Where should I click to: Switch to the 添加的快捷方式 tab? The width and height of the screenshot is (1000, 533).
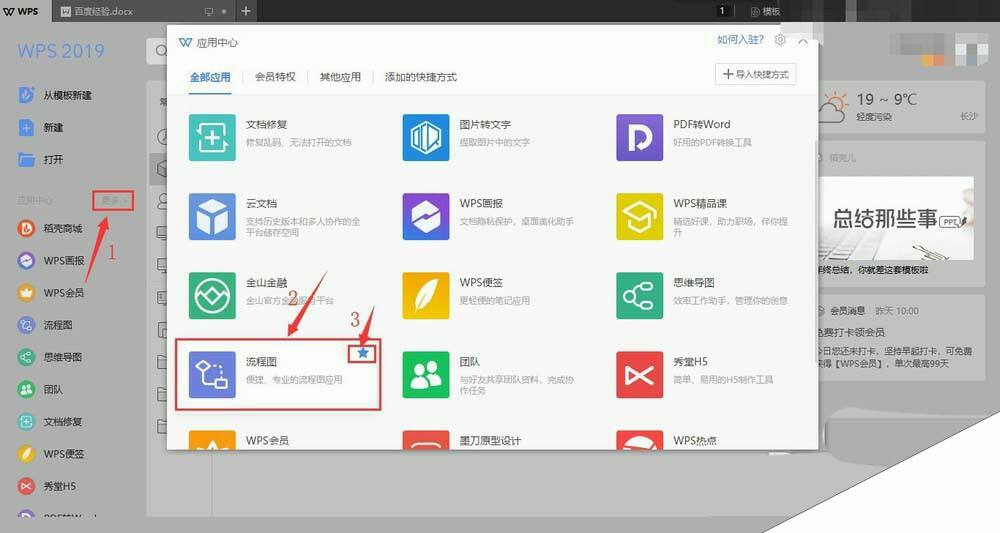click(x=420, y=77)
